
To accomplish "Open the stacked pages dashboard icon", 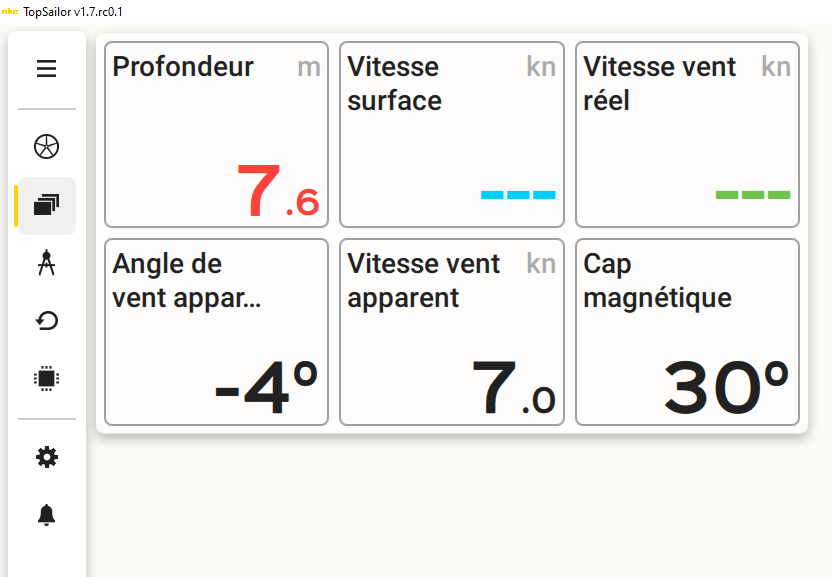I will point(47,205).
